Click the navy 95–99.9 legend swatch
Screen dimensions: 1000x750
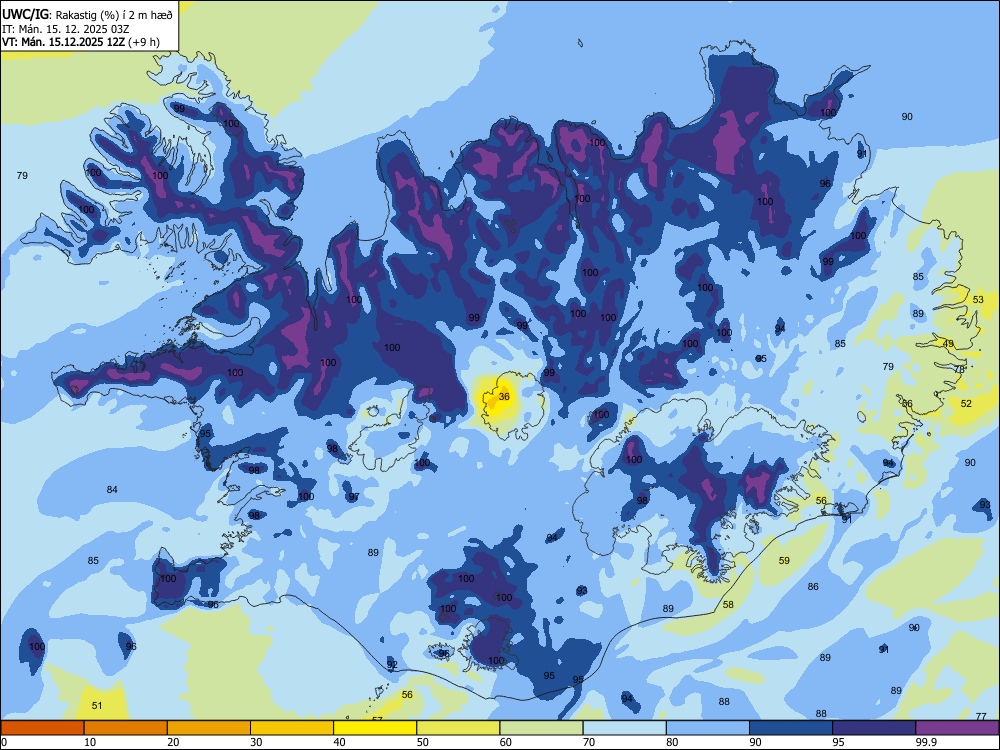pos(874,728)
